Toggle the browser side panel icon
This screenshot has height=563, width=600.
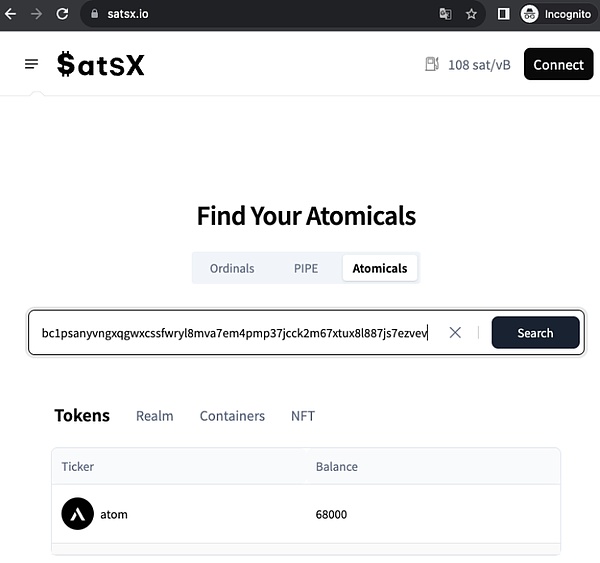click(x=504, y=14)
